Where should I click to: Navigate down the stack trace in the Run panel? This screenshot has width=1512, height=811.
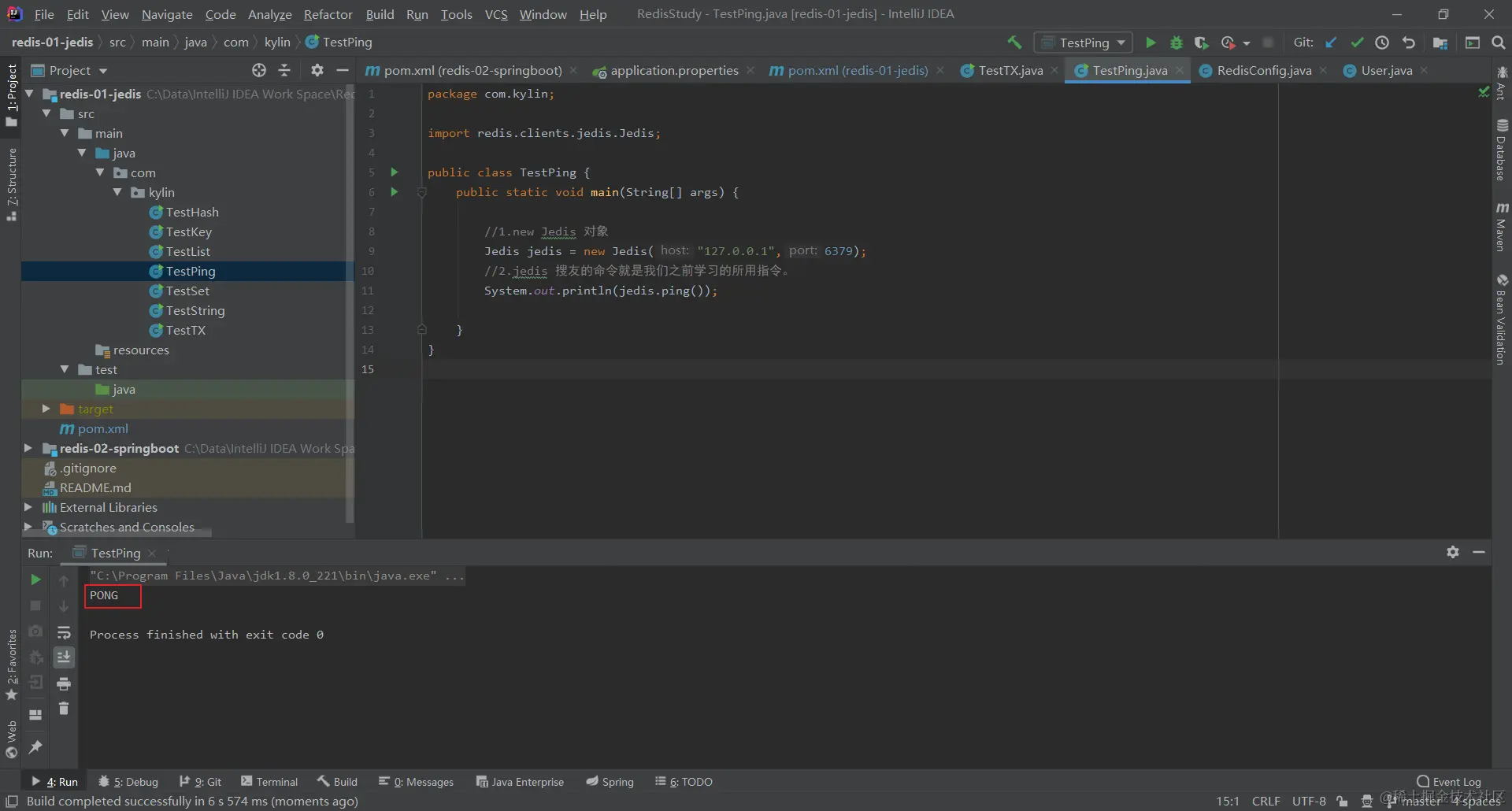64,605
